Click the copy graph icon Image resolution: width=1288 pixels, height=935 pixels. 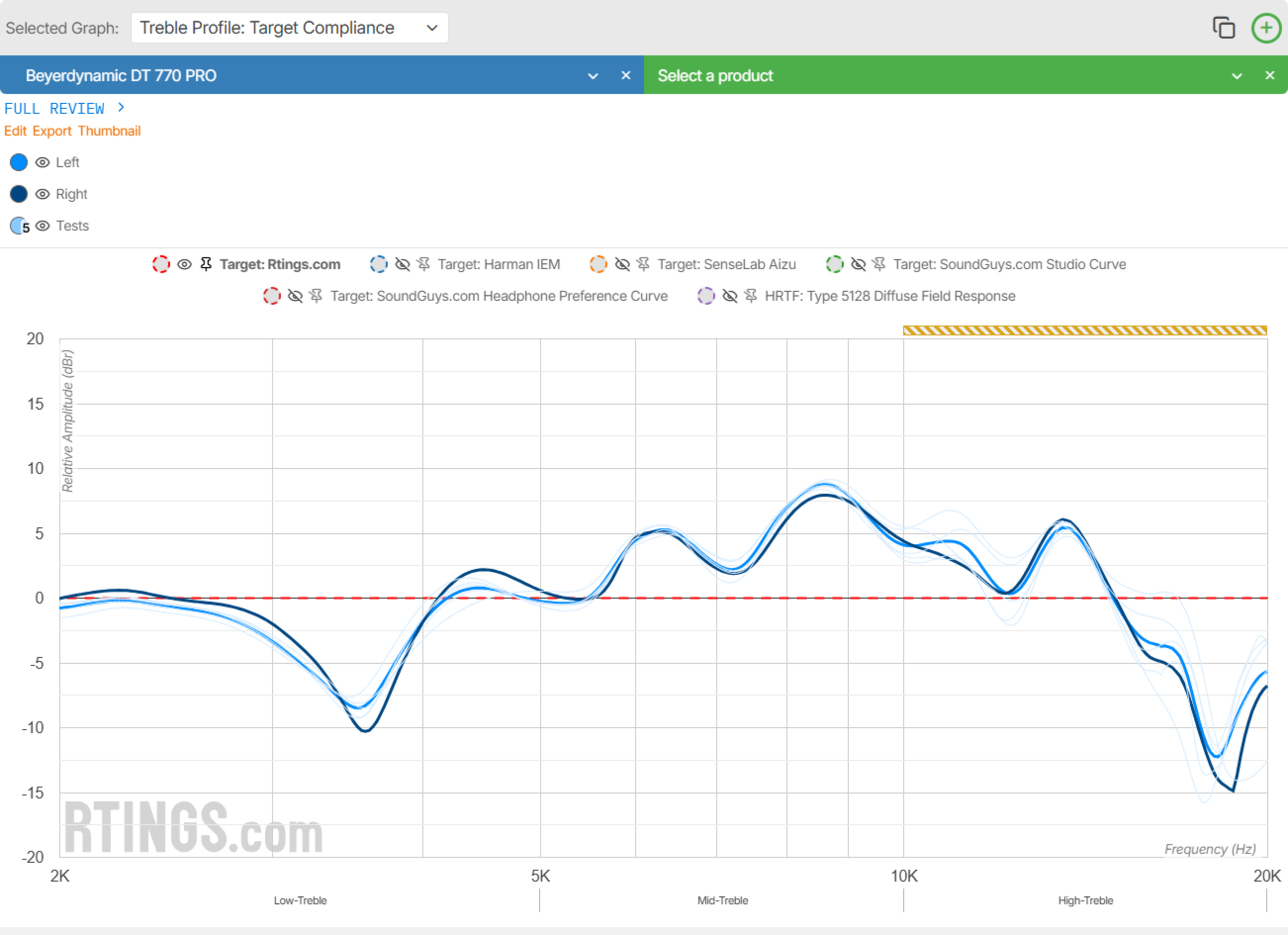[x=1223, y=27]
